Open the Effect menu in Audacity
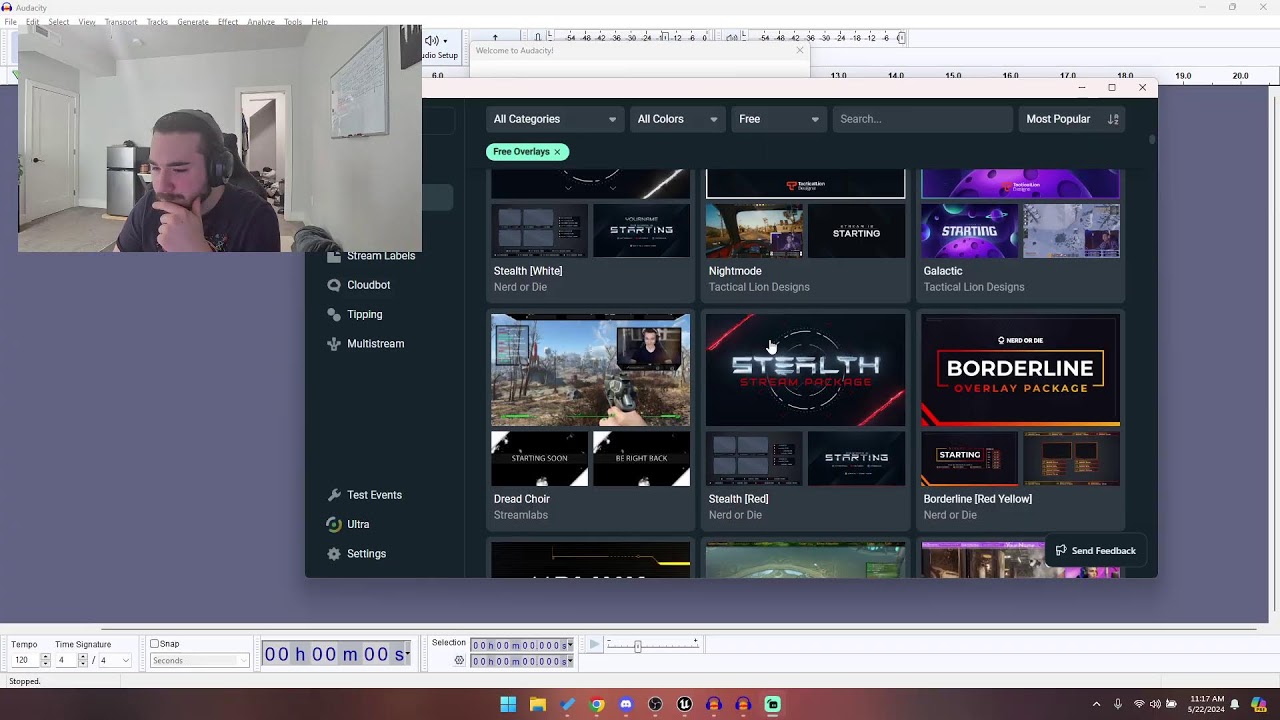1280x720 pixels. point(228,22)
